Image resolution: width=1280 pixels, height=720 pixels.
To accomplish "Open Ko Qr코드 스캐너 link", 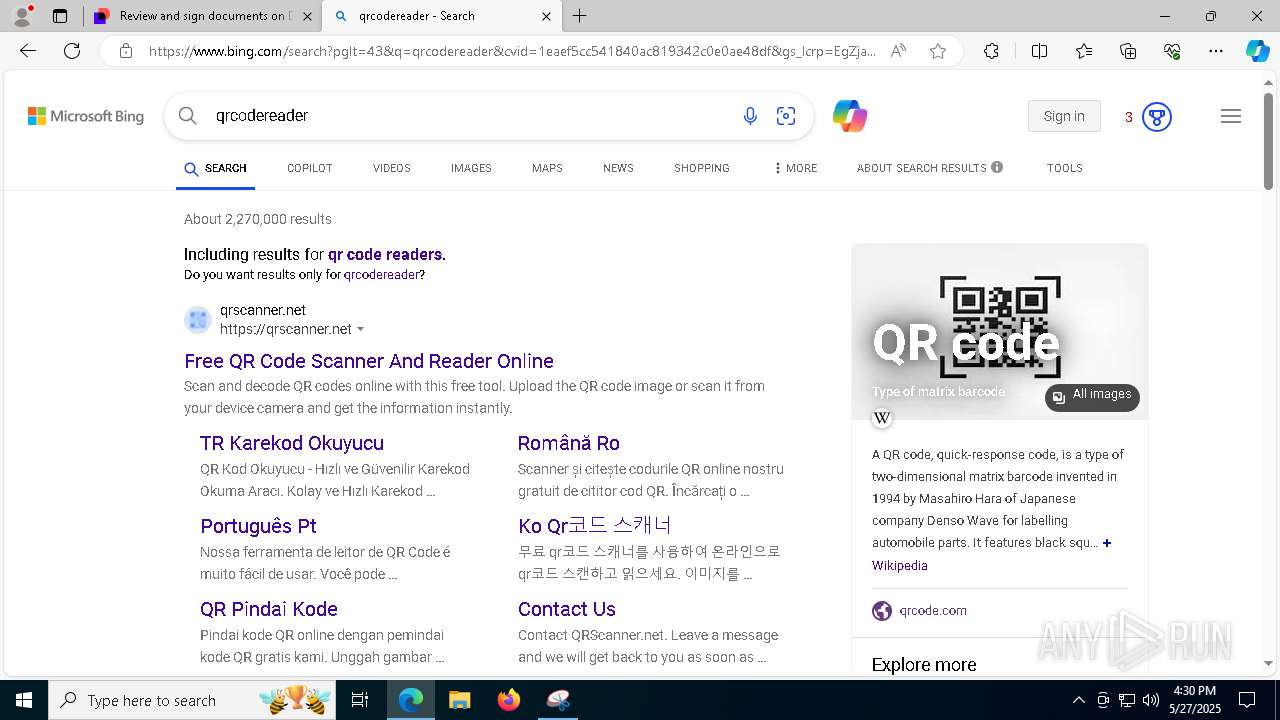I will [595, 526].
